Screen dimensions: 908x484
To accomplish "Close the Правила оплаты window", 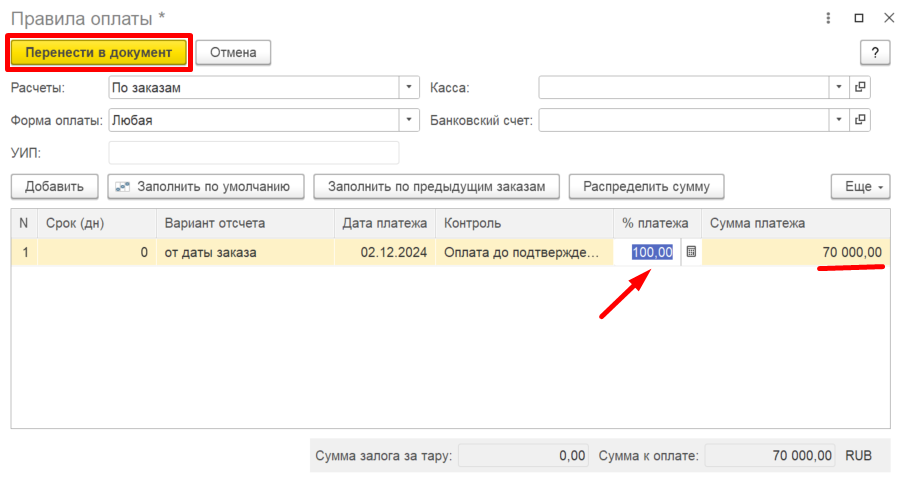I will point(889,19).
